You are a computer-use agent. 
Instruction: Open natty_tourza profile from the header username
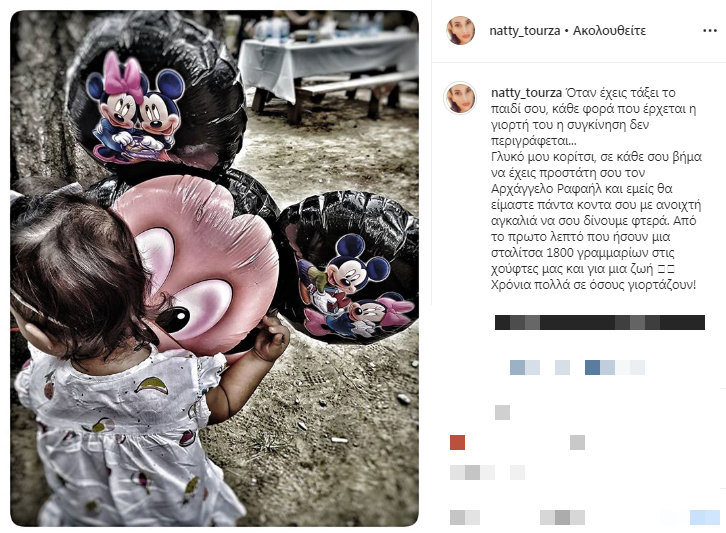pyautogui.click(x=525, y=31)
